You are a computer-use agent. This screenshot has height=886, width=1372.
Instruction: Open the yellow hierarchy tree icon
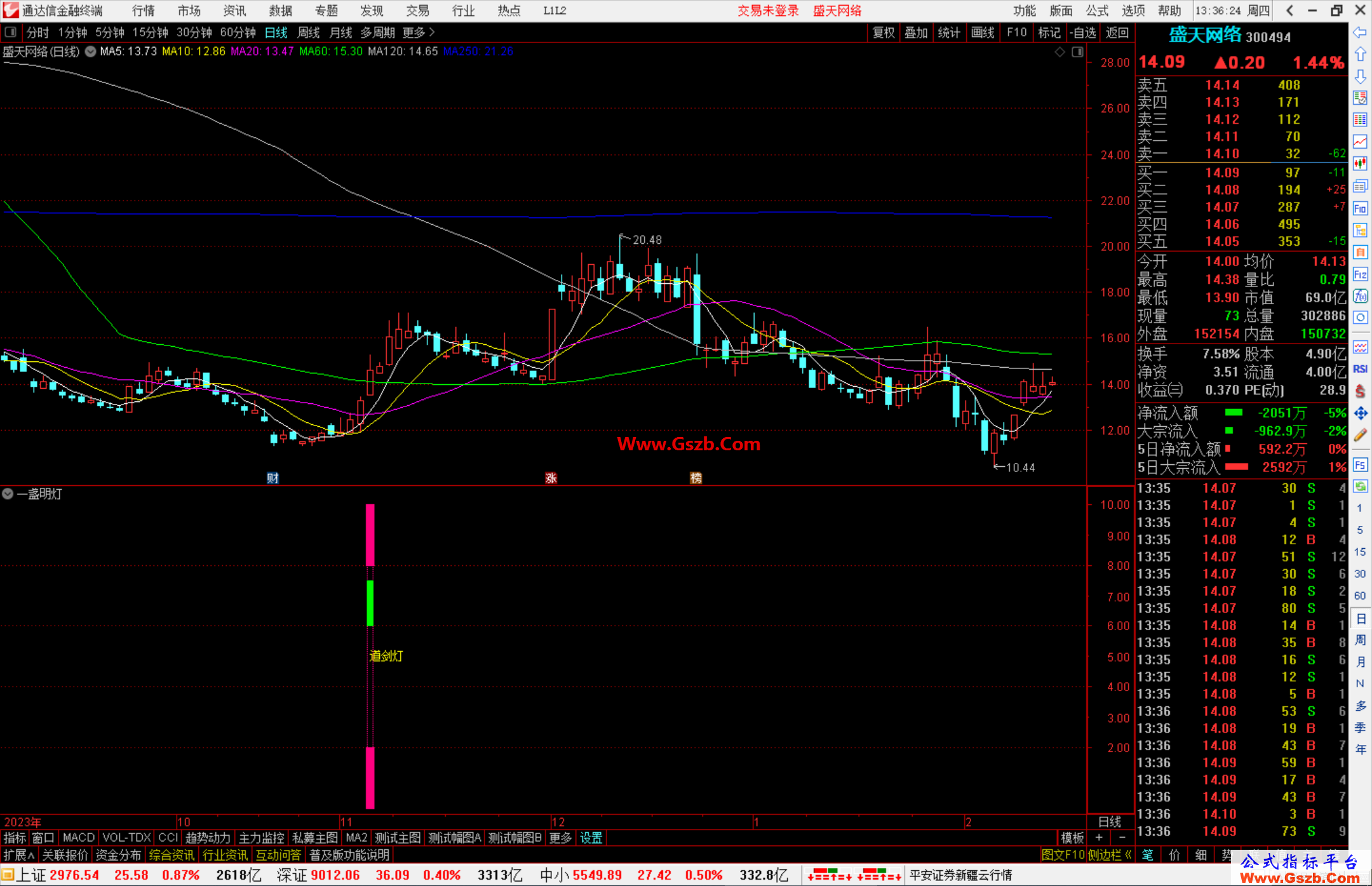[1360, 230]
